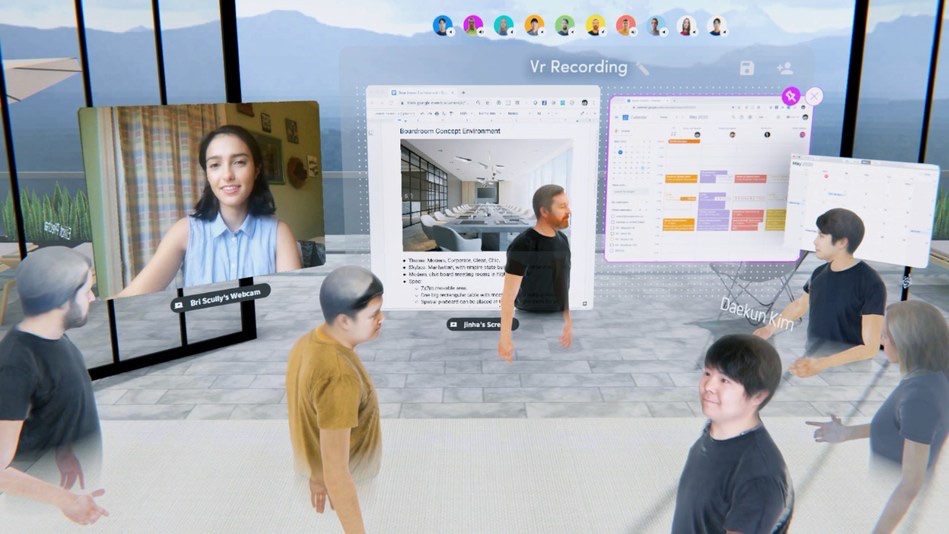Screen dimensions: 949x534
Task: Close the pinned calendar screen with X
Action: click(814, 96)
